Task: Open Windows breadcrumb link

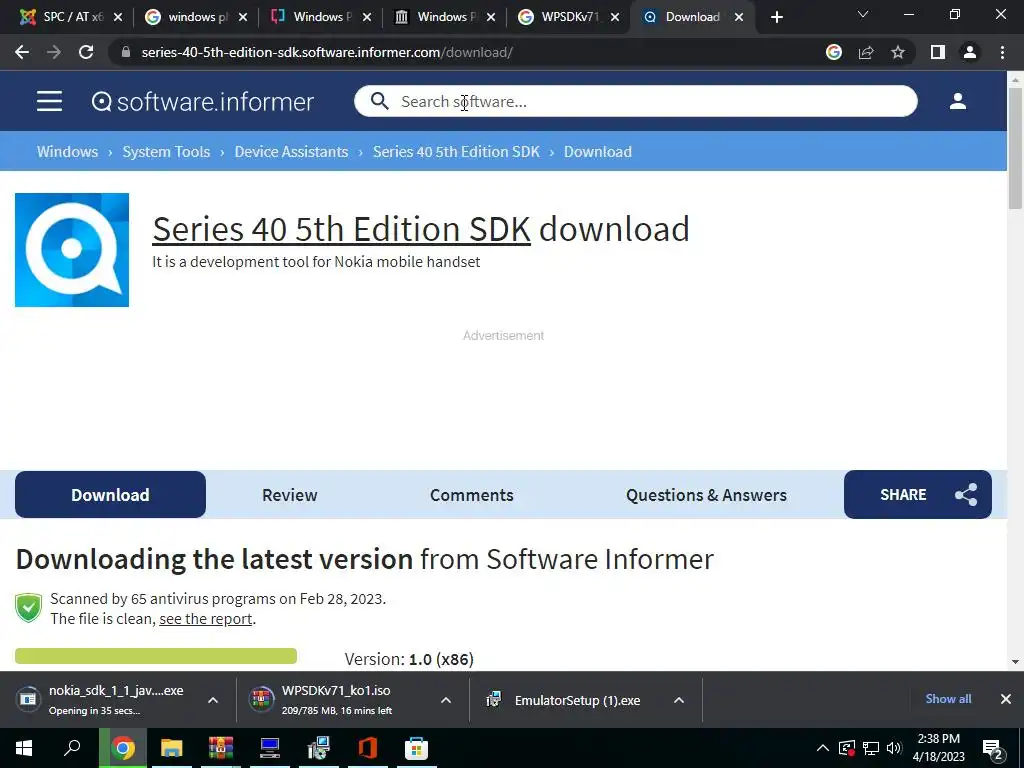Action: click(x=67, y=152)
